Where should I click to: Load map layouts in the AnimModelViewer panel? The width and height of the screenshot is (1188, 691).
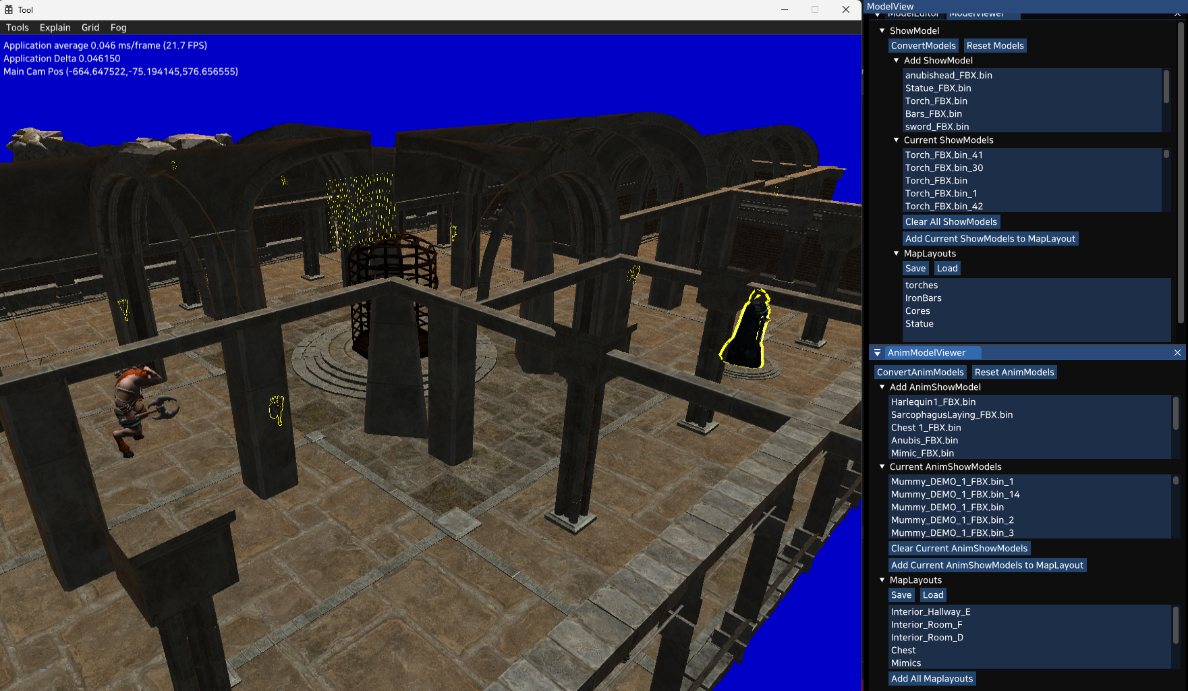click(933, 596)
